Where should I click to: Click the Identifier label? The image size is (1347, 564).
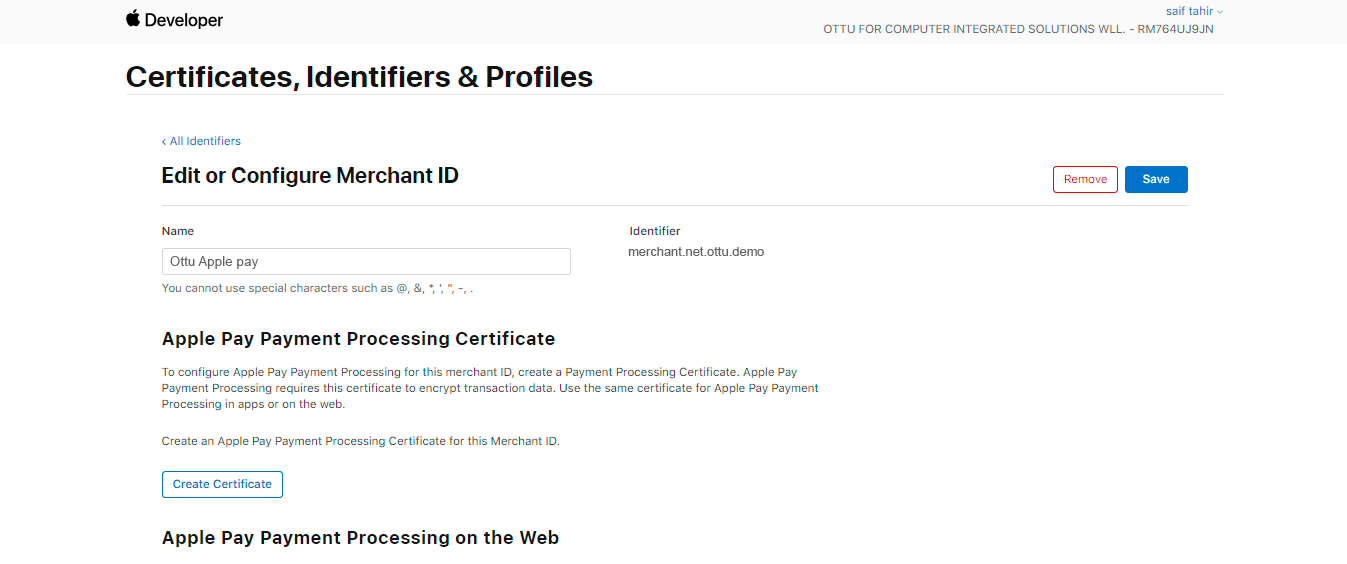pos(655,231)
